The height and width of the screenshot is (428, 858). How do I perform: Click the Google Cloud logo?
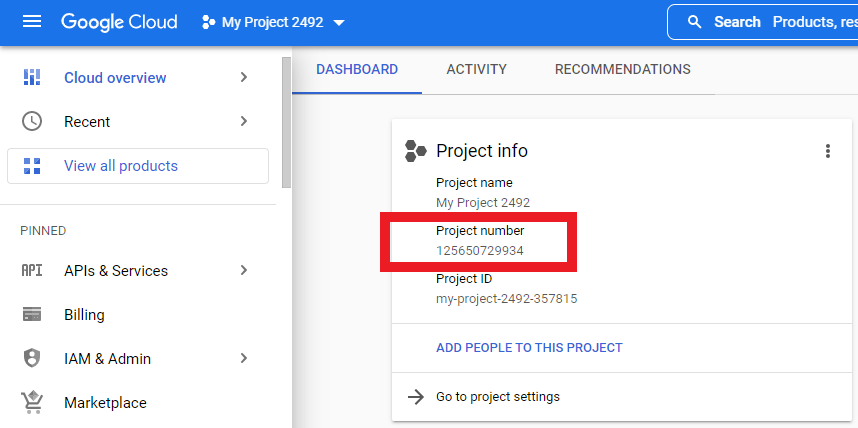(x=119, y=22)
